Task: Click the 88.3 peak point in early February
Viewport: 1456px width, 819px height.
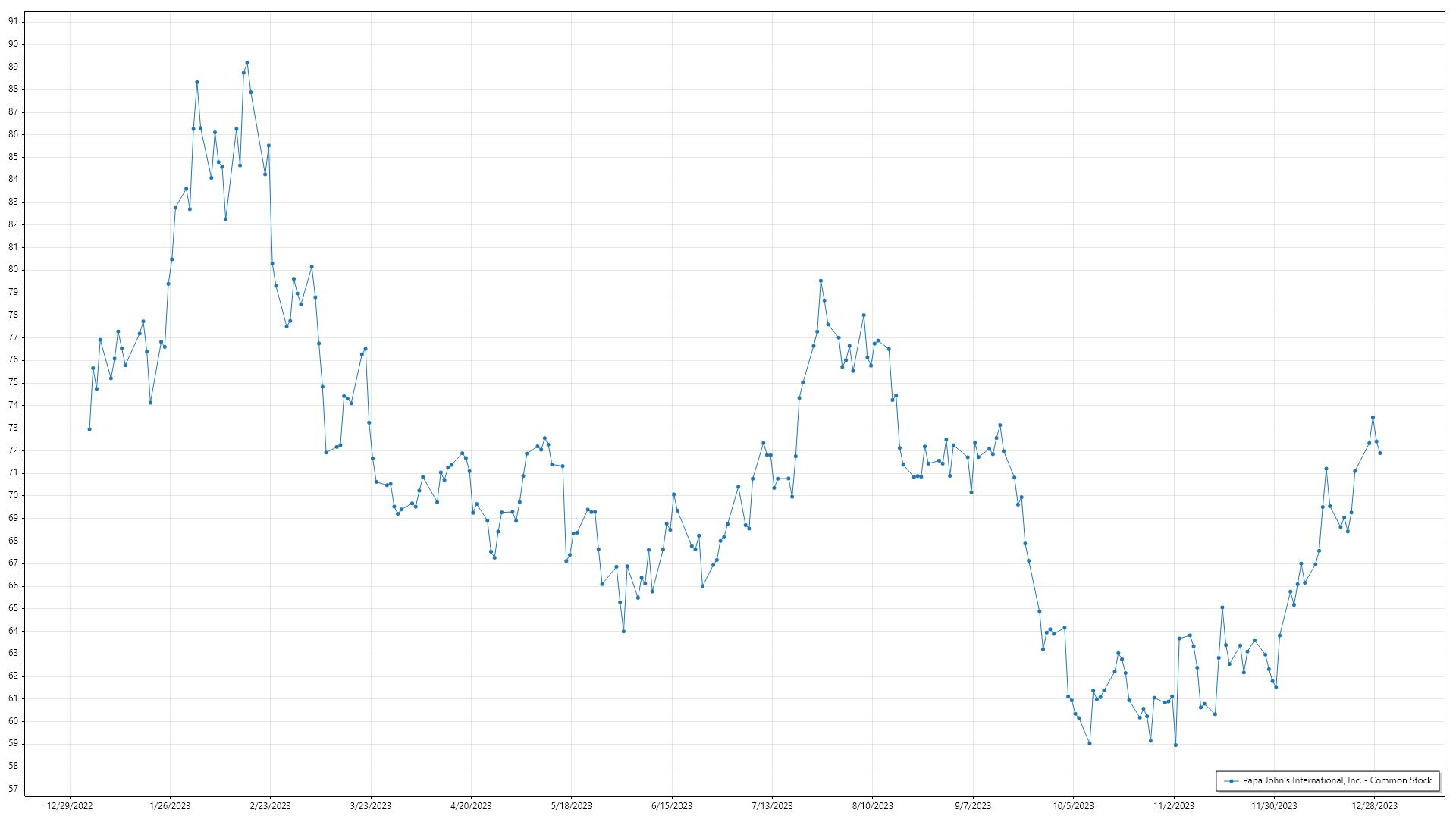Action: pos(197,82)
